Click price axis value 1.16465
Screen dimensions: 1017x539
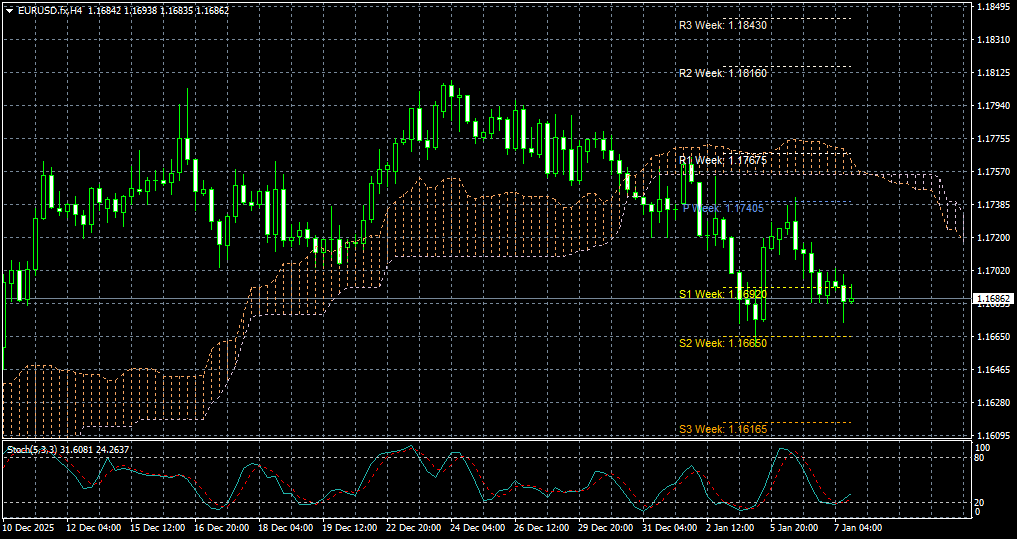click(x=994, y=370)
